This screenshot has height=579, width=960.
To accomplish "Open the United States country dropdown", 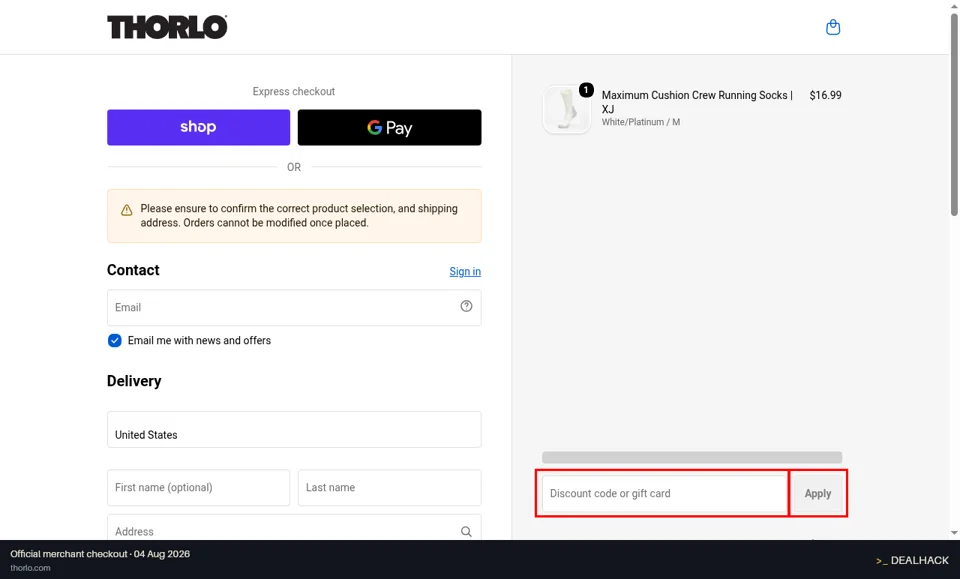I will click(294, 429).
